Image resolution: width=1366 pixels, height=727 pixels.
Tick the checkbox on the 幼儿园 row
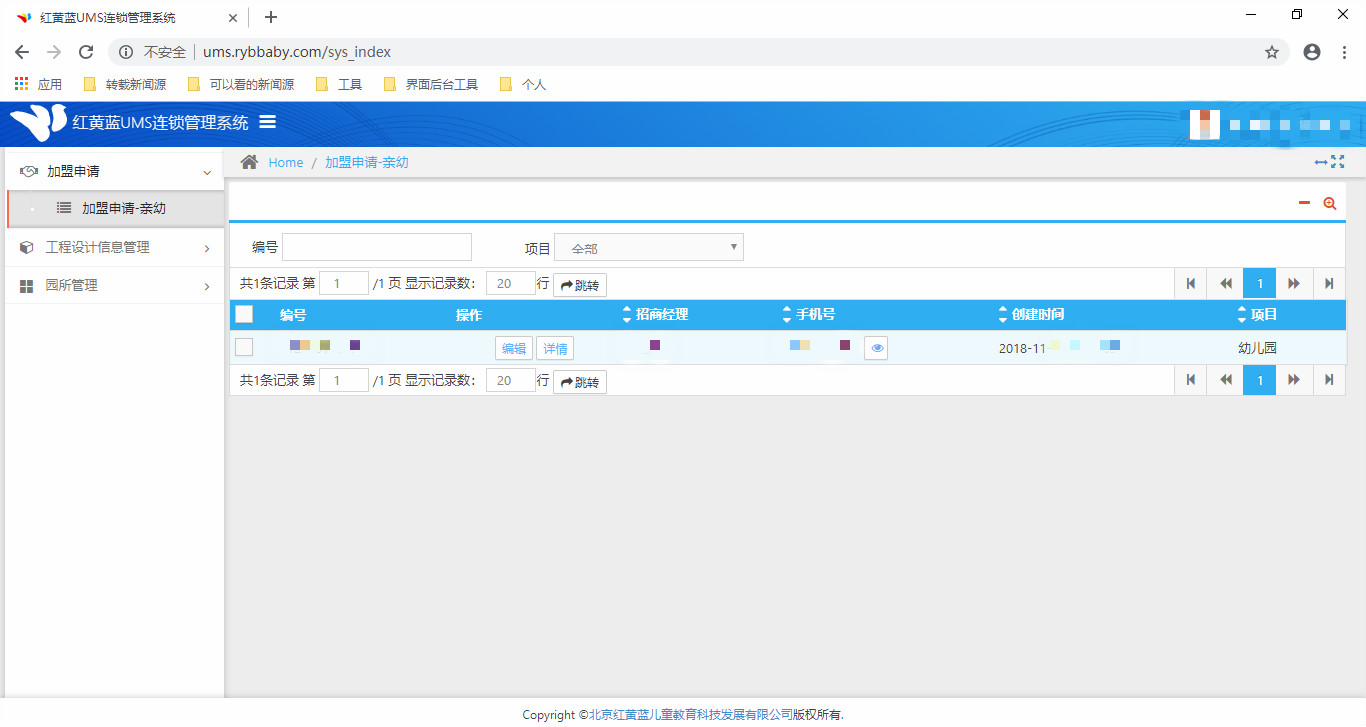(x=244, y=347)
